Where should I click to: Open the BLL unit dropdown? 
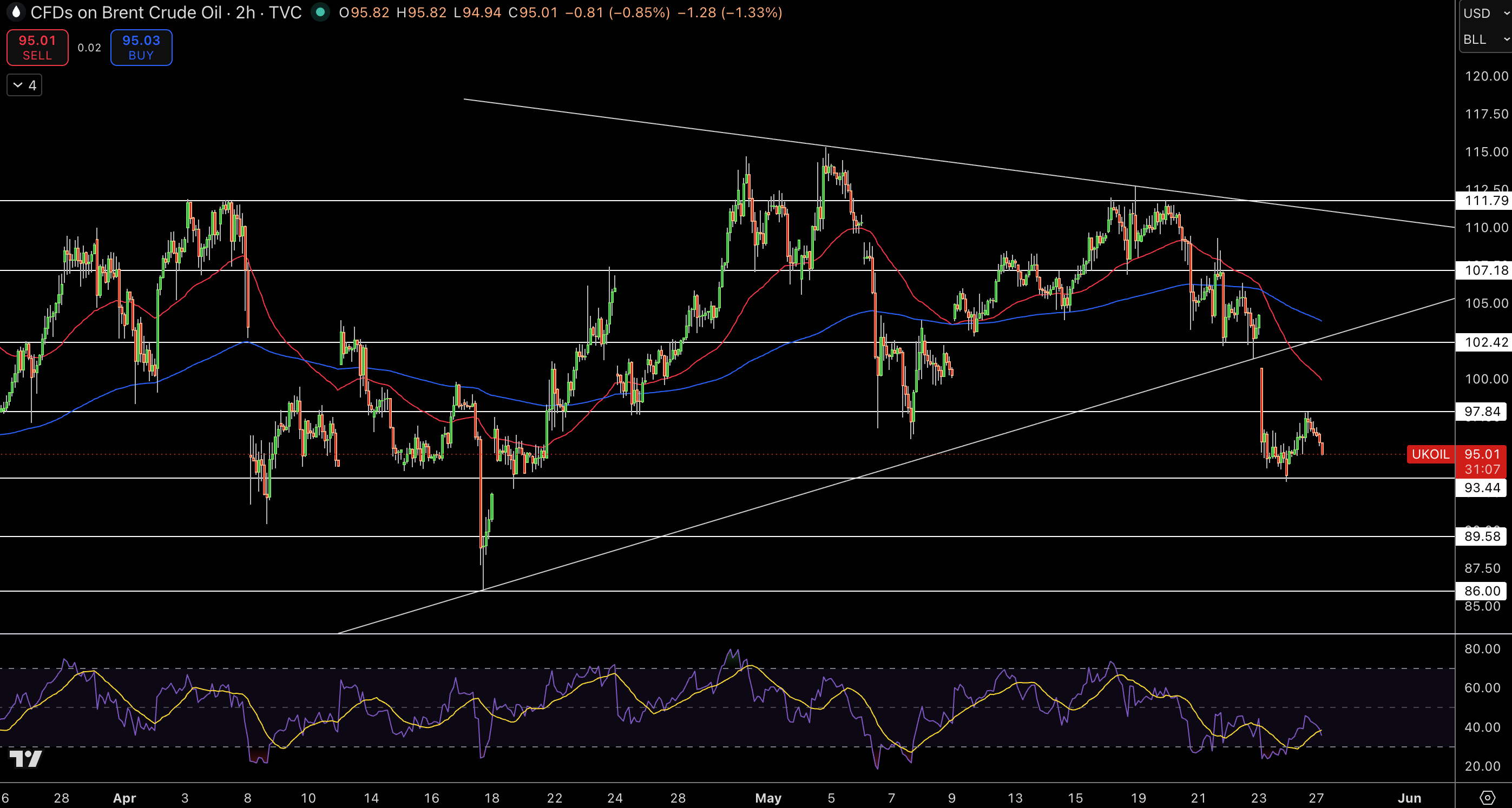(x=1485, y=39)
